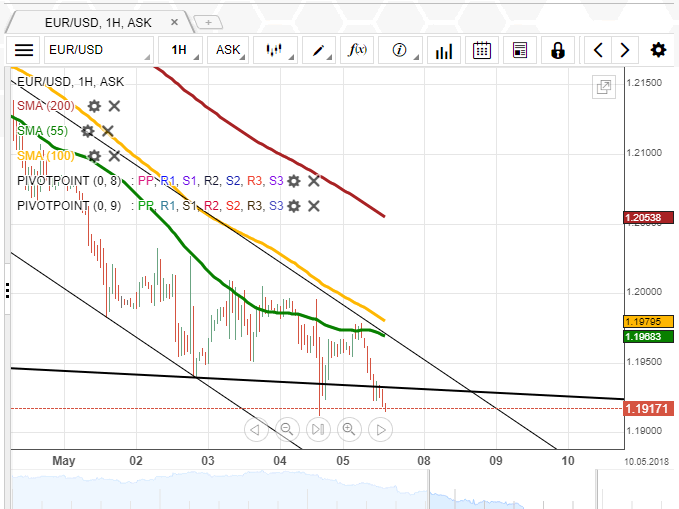The height and width of the screenshot is (509, 679).
Task: Open SMA (55) settings gear
Action: coord(87,131)
